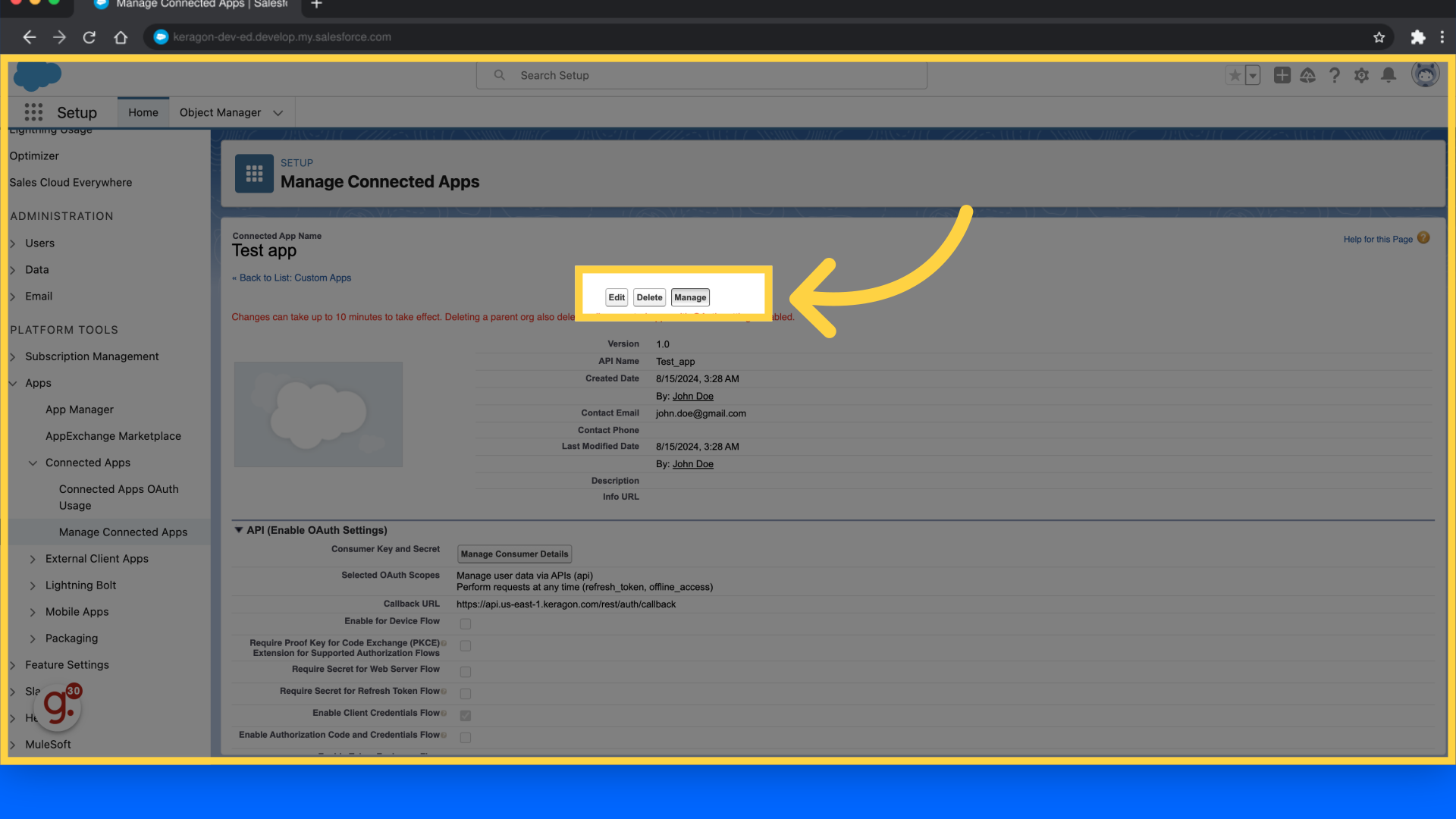The width and height of the screenshot is (1456, 819).
Task: Open AppExchange Marketplace in sidebar
Action: click(x=113, y=436)
